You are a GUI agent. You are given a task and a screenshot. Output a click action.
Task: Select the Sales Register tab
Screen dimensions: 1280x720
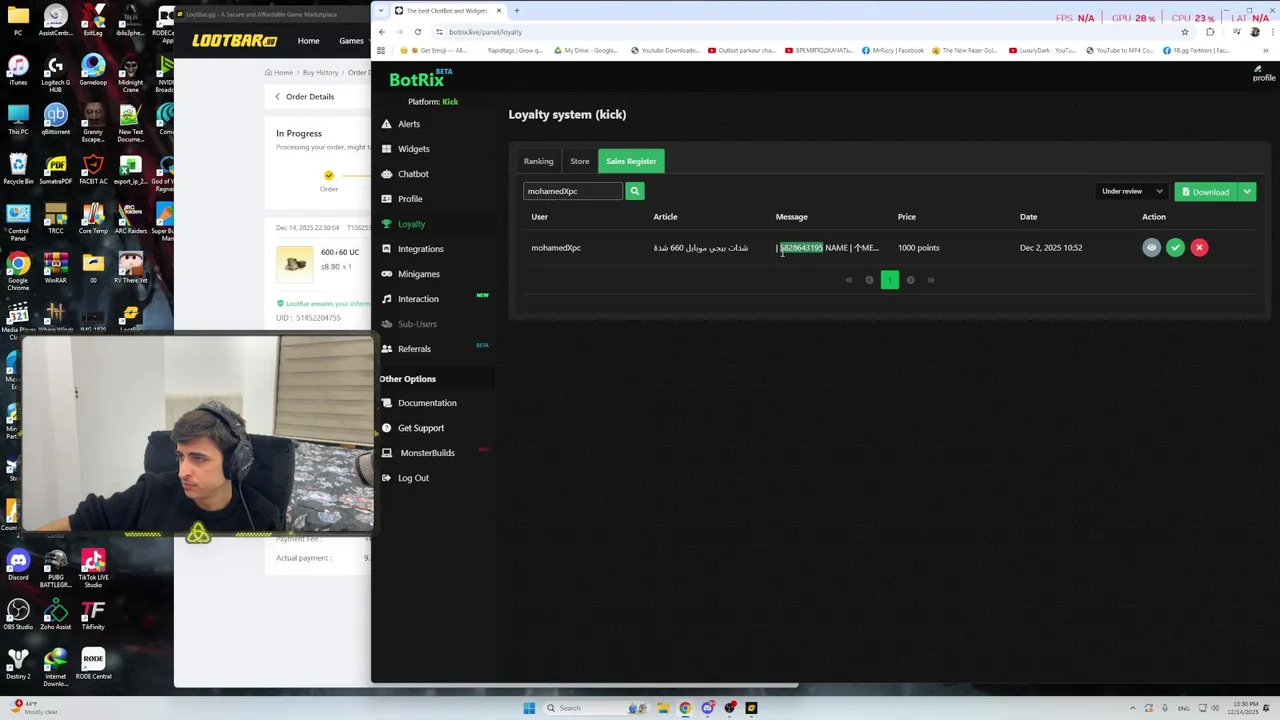point(631,161)
